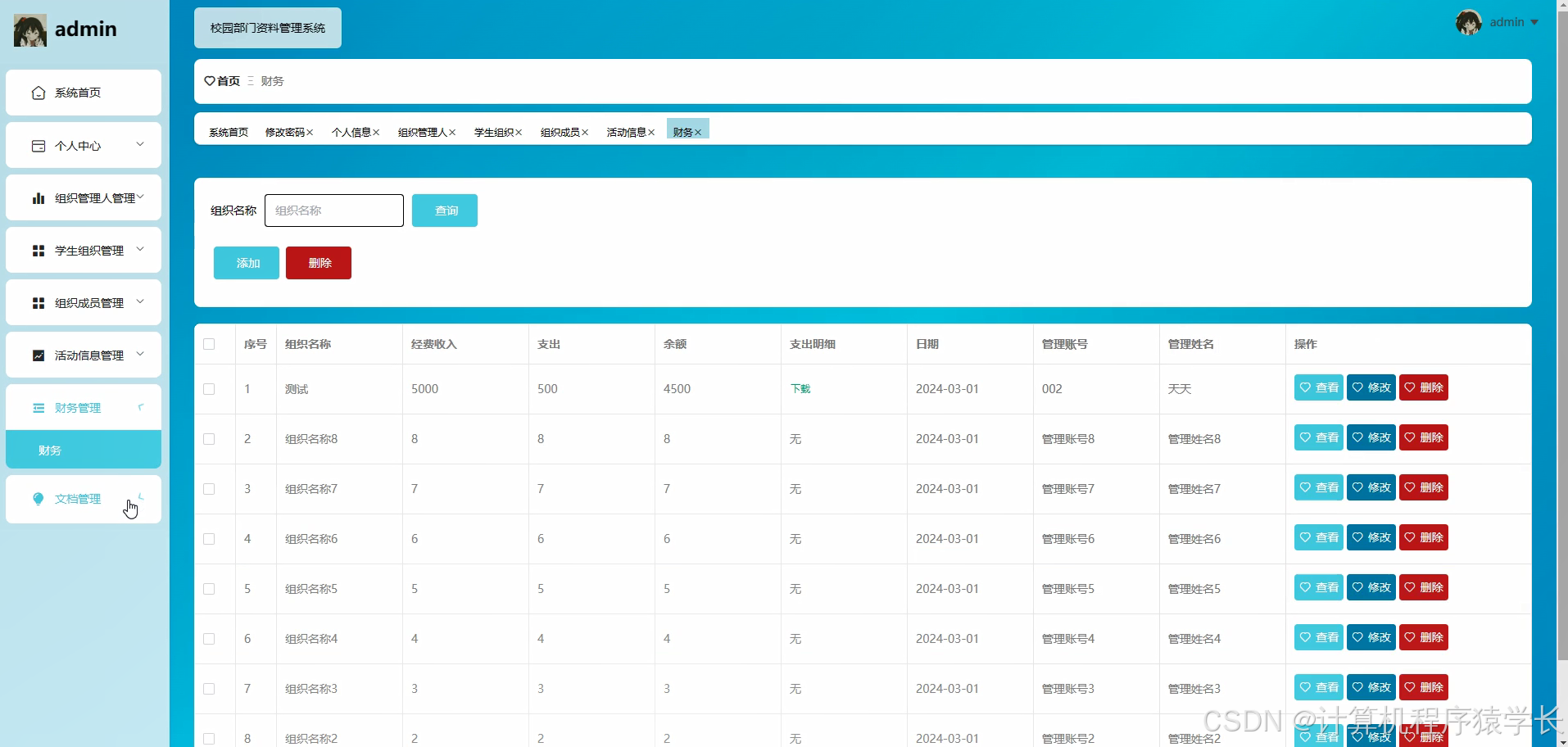Close the 修改密码 tab
The width and height of the screenshot is (1568, 747).
(310, 133)
